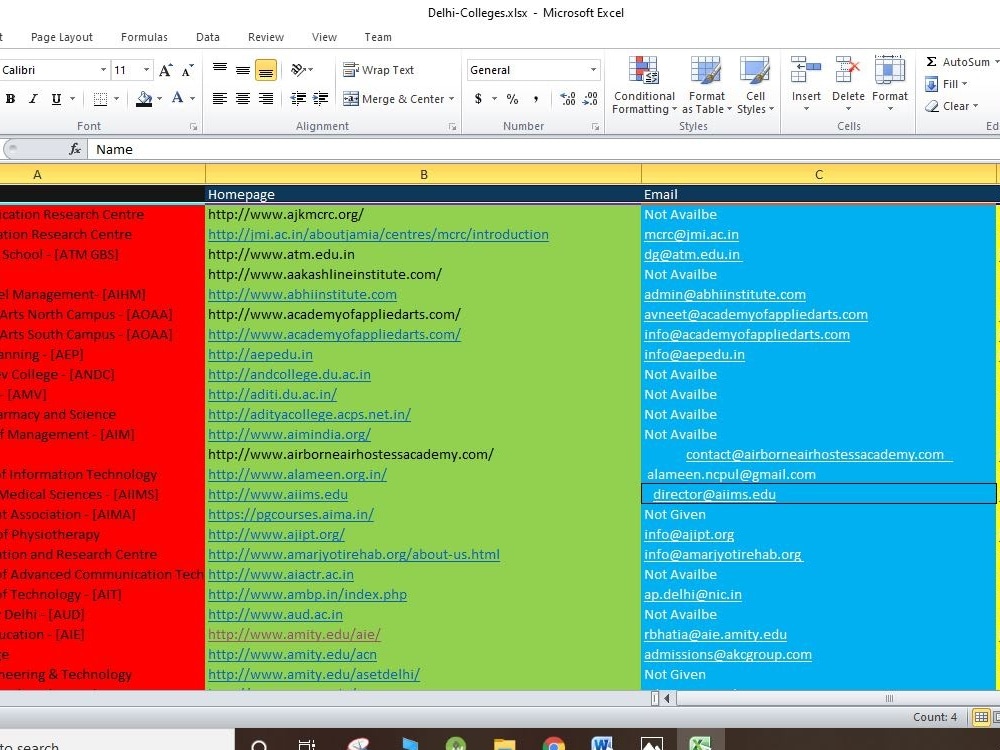
Task: Click the Borders icon
Action: point(100,99)
